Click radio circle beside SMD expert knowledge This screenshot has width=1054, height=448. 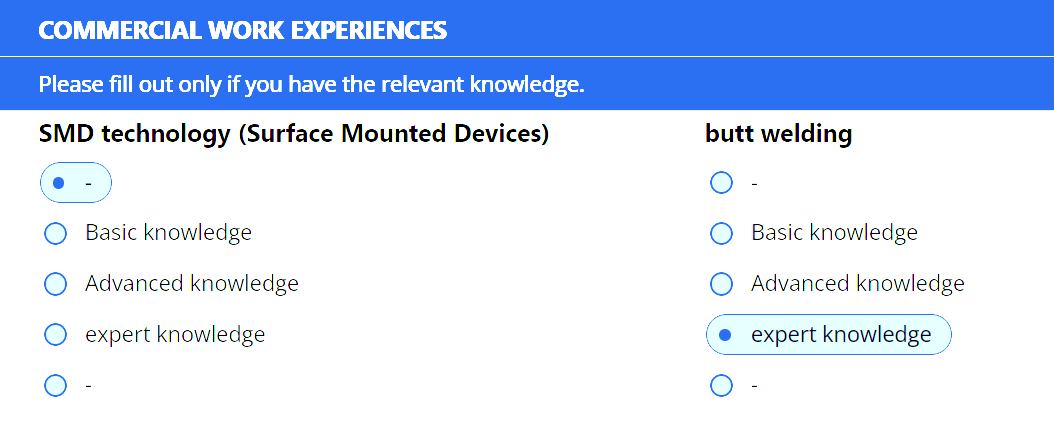point(56,334)
